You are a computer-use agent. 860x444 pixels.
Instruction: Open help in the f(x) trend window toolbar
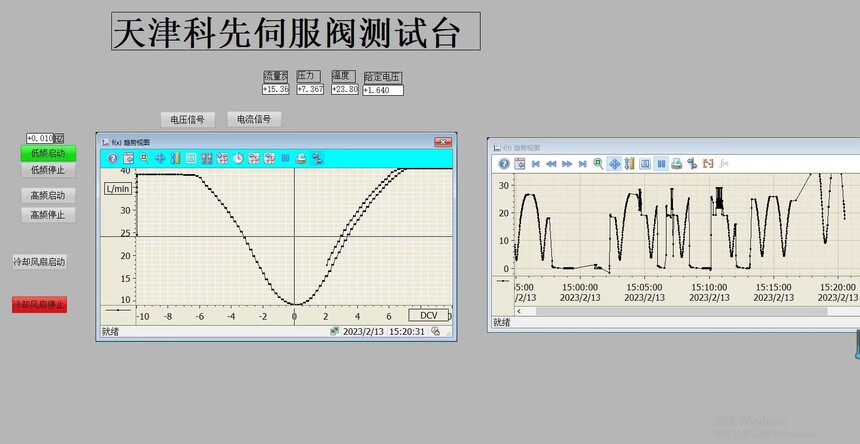tap(112, 158)
